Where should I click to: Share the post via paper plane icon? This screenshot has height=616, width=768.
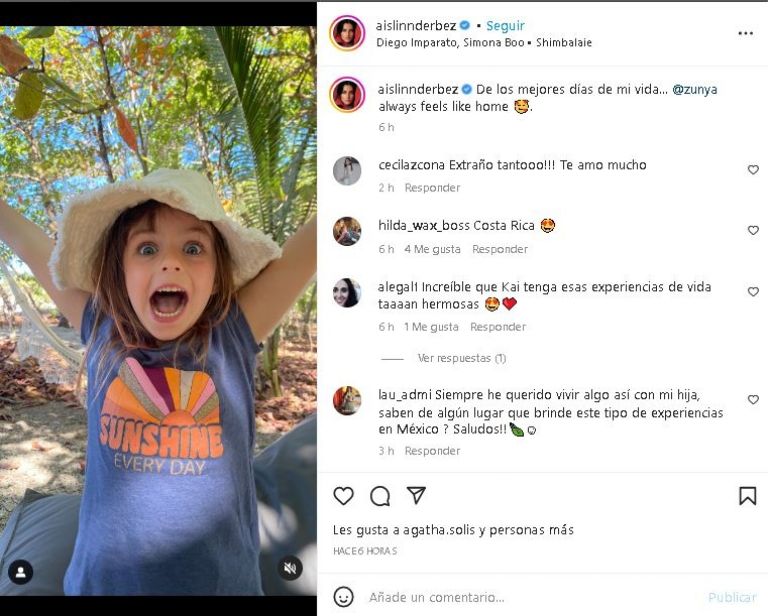pyautogui.click(x=416, y=496)
